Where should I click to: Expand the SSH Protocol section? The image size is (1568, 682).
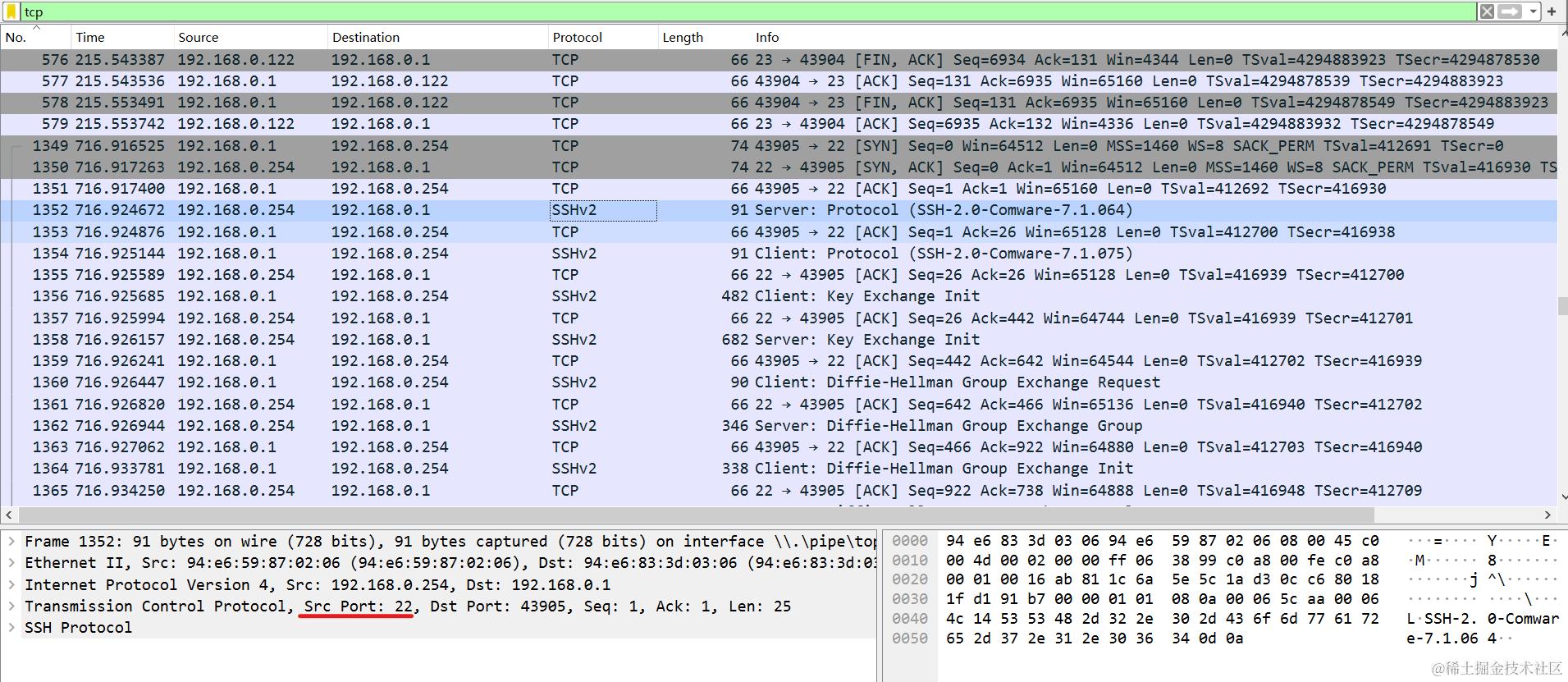tap(11, 627)
